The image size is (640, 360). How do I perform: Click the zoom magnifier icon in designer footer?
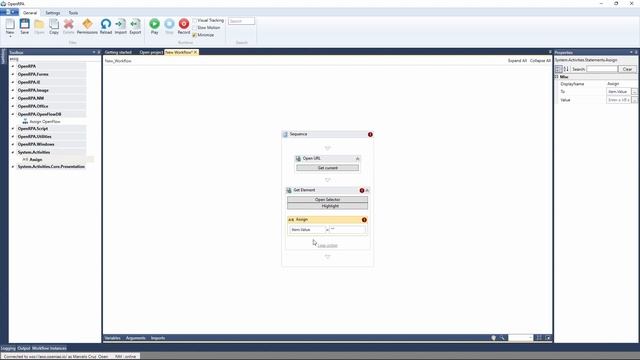coord(502,338)
